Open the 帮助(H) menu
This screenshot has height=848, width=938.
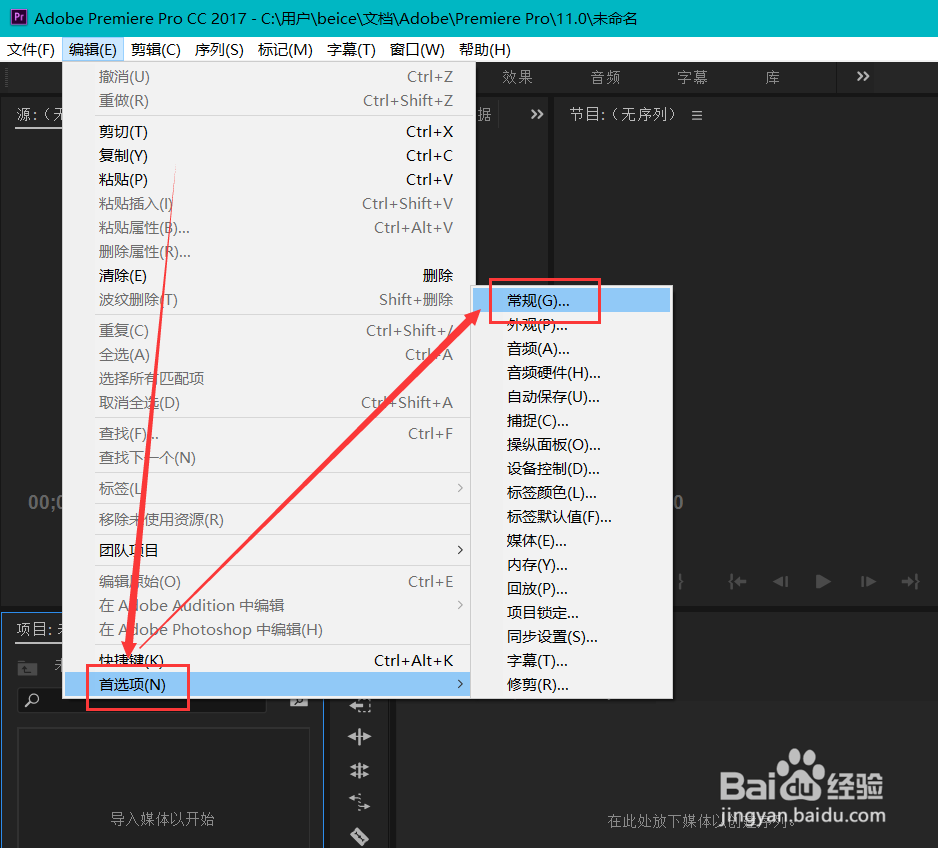(x=485, y=50)
